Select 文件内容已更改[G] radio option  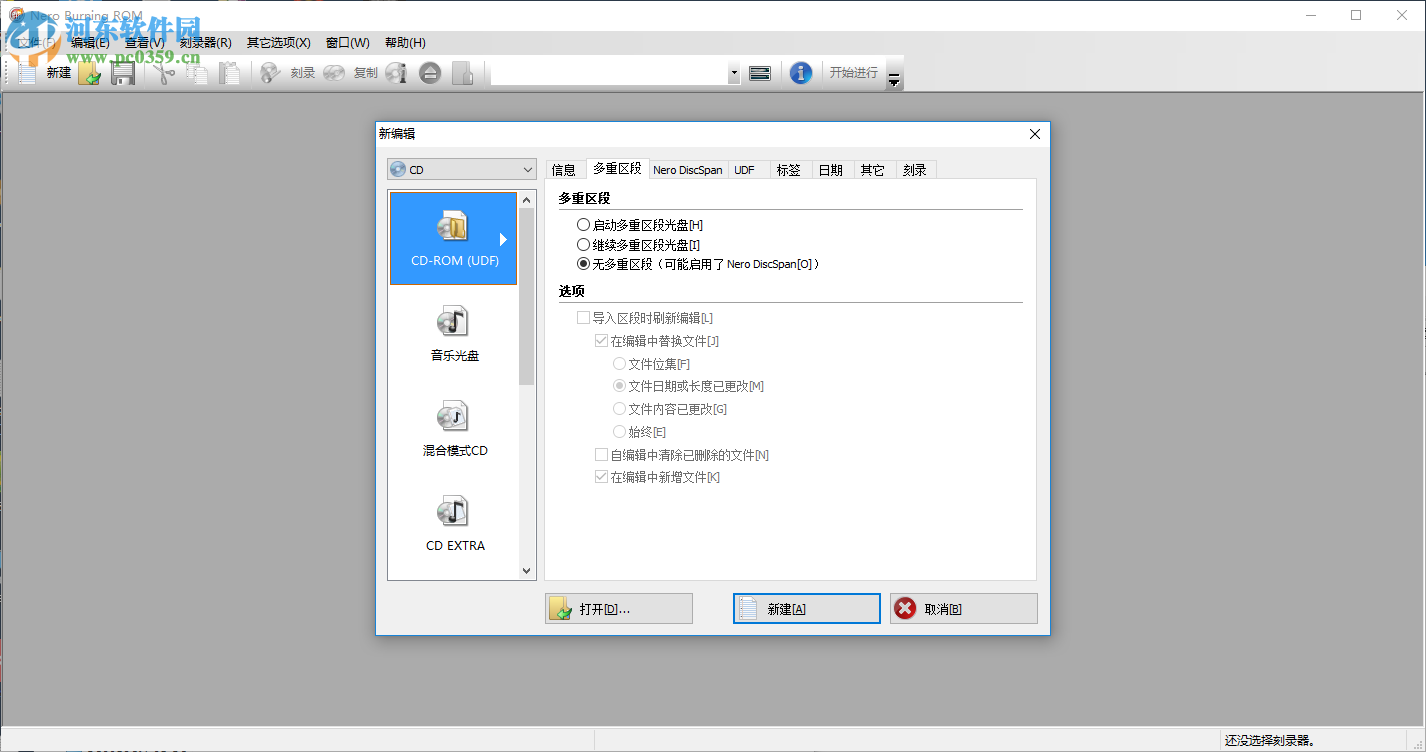tap(670, 409)
